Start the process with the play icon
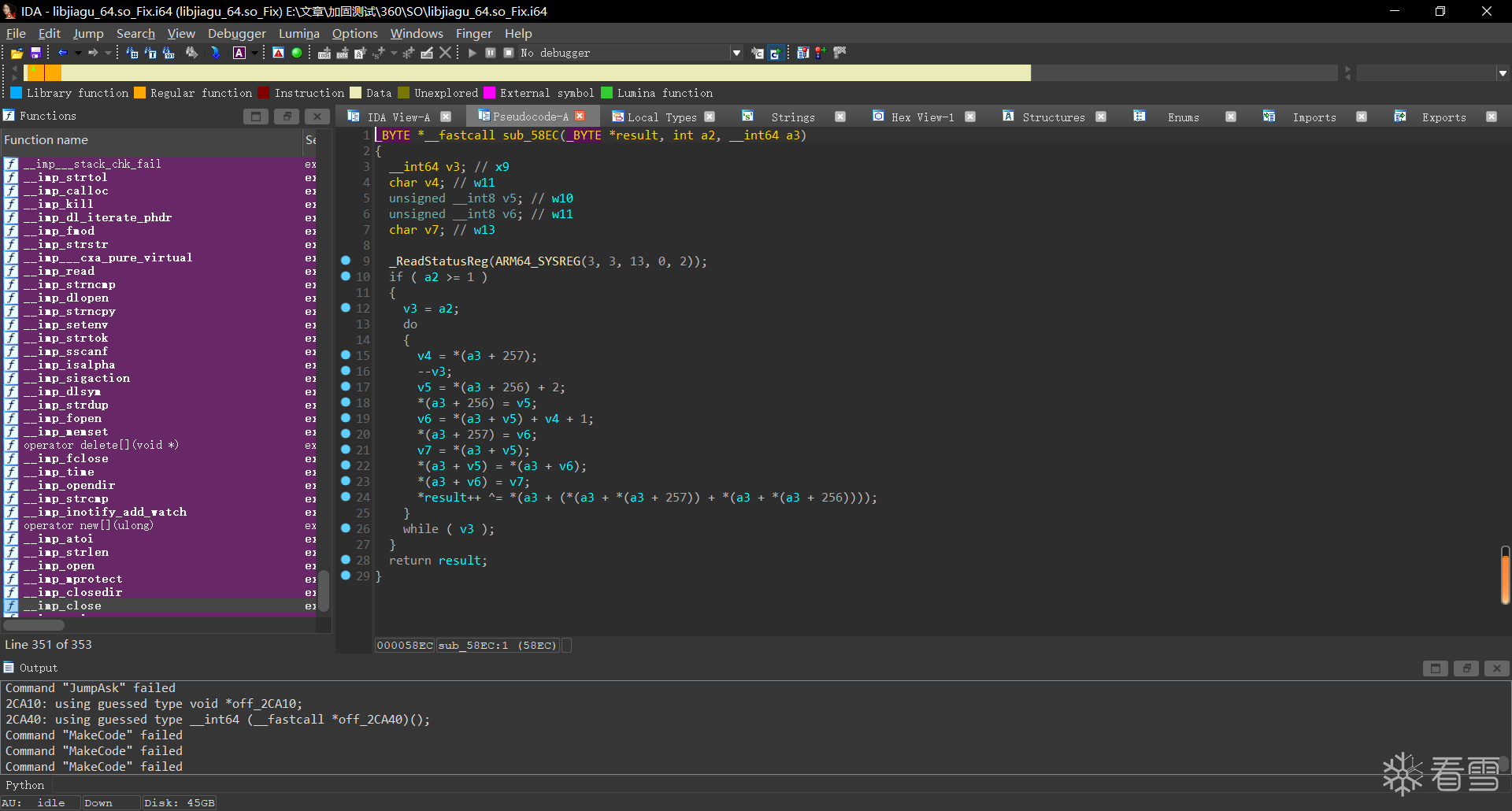Screen dimensions: 1512x811 472,53
